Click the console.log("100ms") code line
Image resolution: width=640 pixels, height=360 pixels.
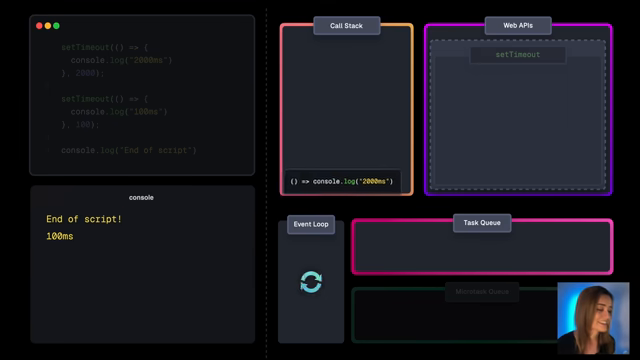[x=119, y=112]
